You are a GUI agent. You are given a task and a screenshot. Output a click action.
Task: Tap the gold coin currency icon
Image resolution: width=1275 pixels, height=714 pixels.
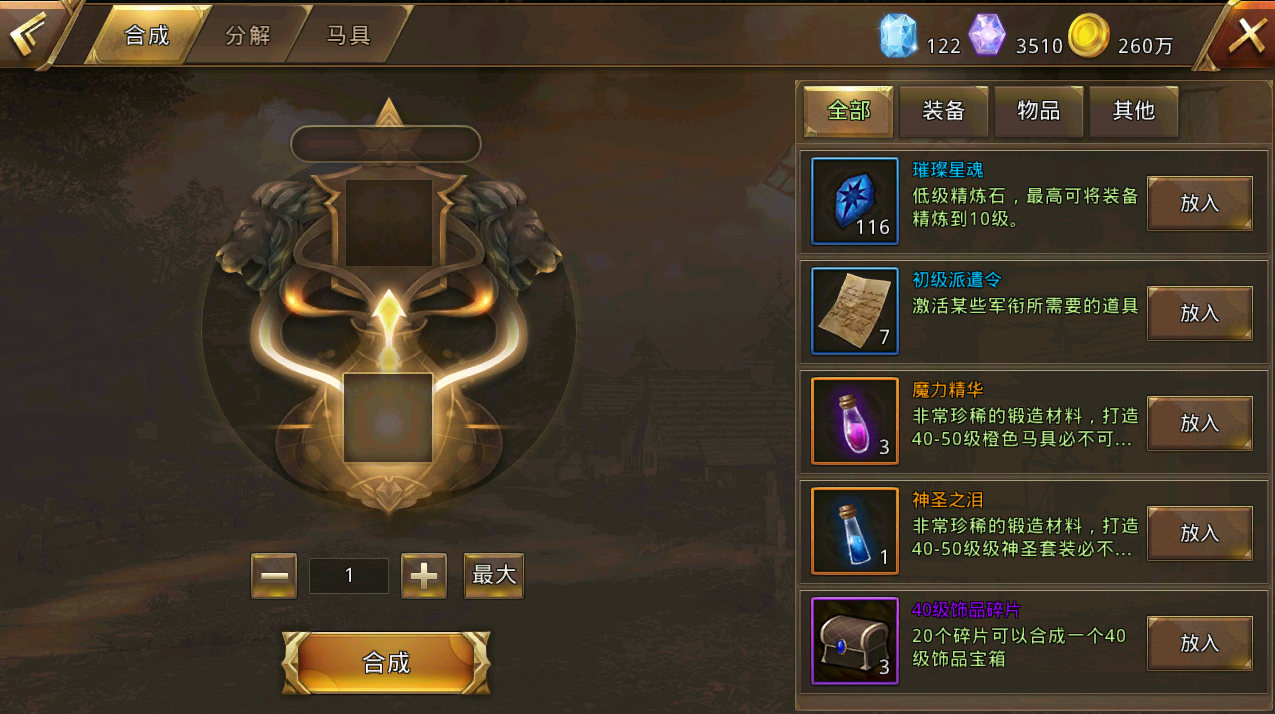pyautogui.click(x=1088, y=36)
